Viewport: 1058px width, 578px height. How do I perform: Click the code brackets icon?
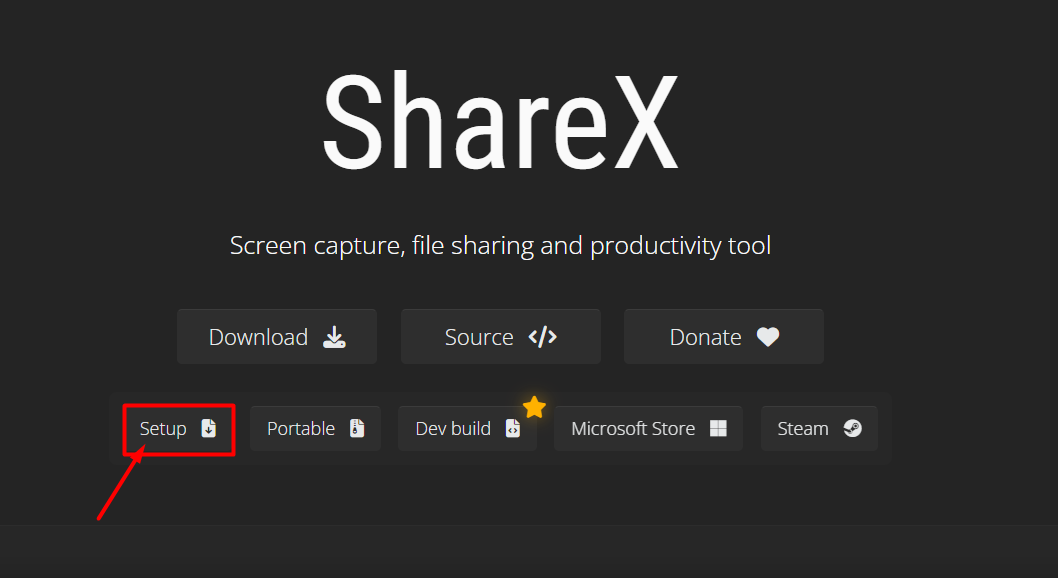pyautogui.click(x=542, y=337)
